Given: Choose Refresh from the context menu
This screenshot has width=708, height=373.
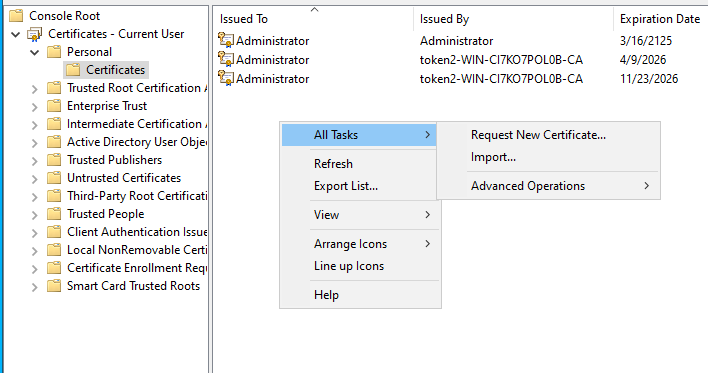Looking at the screenshot, I should click(x=360, y=164).
